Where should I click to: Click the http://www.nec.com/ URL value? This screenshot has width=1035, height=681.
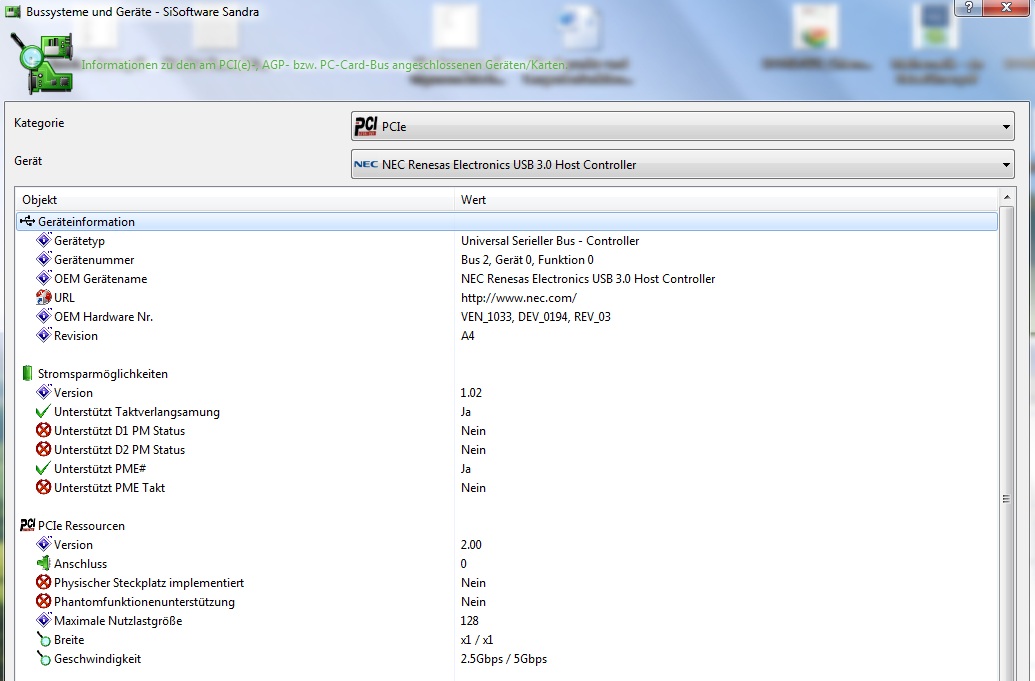pos(519,298)
